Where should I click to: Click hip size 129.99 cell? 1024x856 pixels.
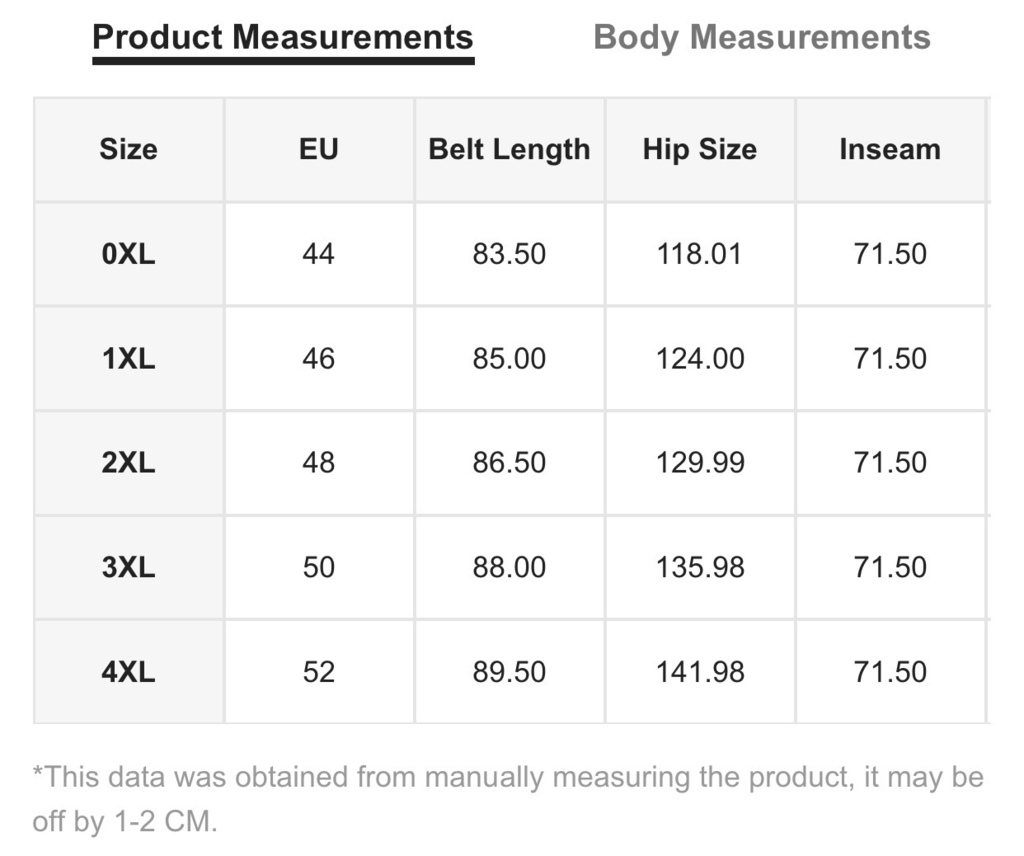point(700,462)
